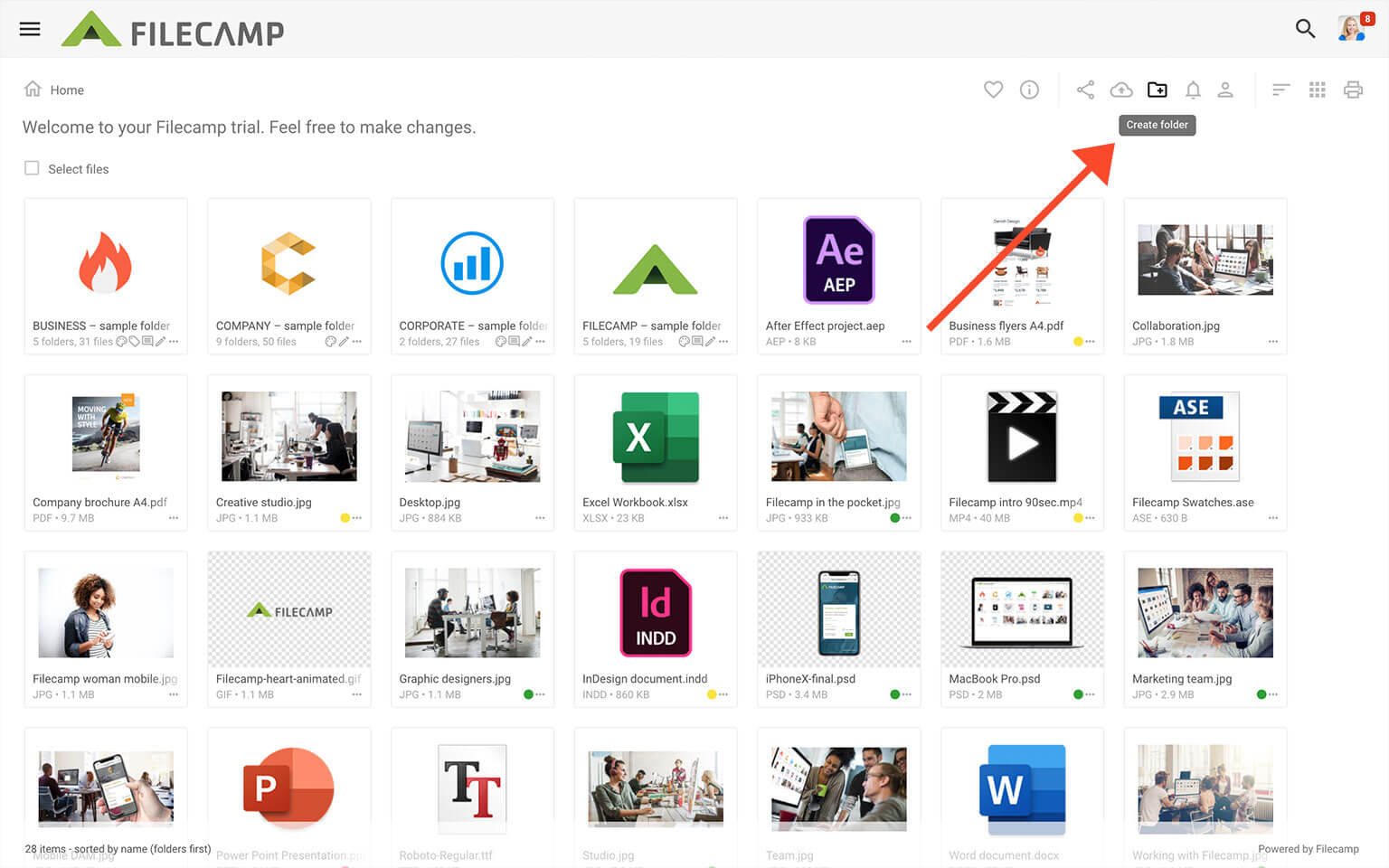The width and height of the screenshot is (1389, 868).
Task: Open the Filecamp-heart-animated.gif thumbnail
Action: (288, 609)
